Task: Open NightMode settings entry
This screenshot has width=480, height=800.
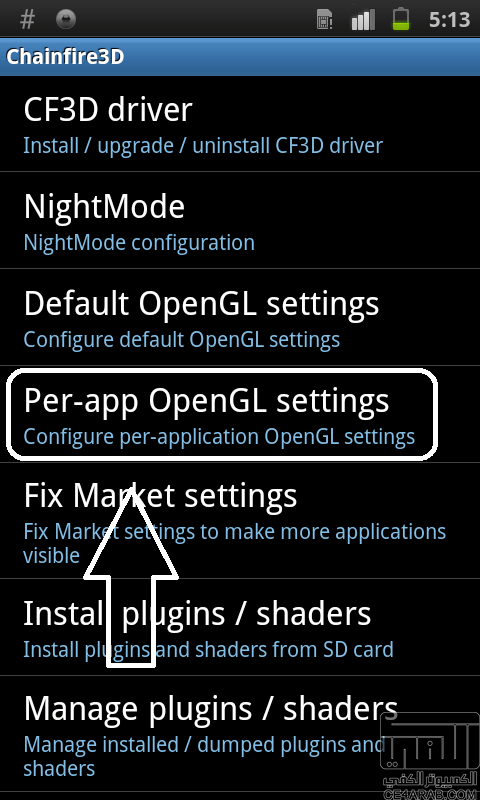Action: pos(240,220)
